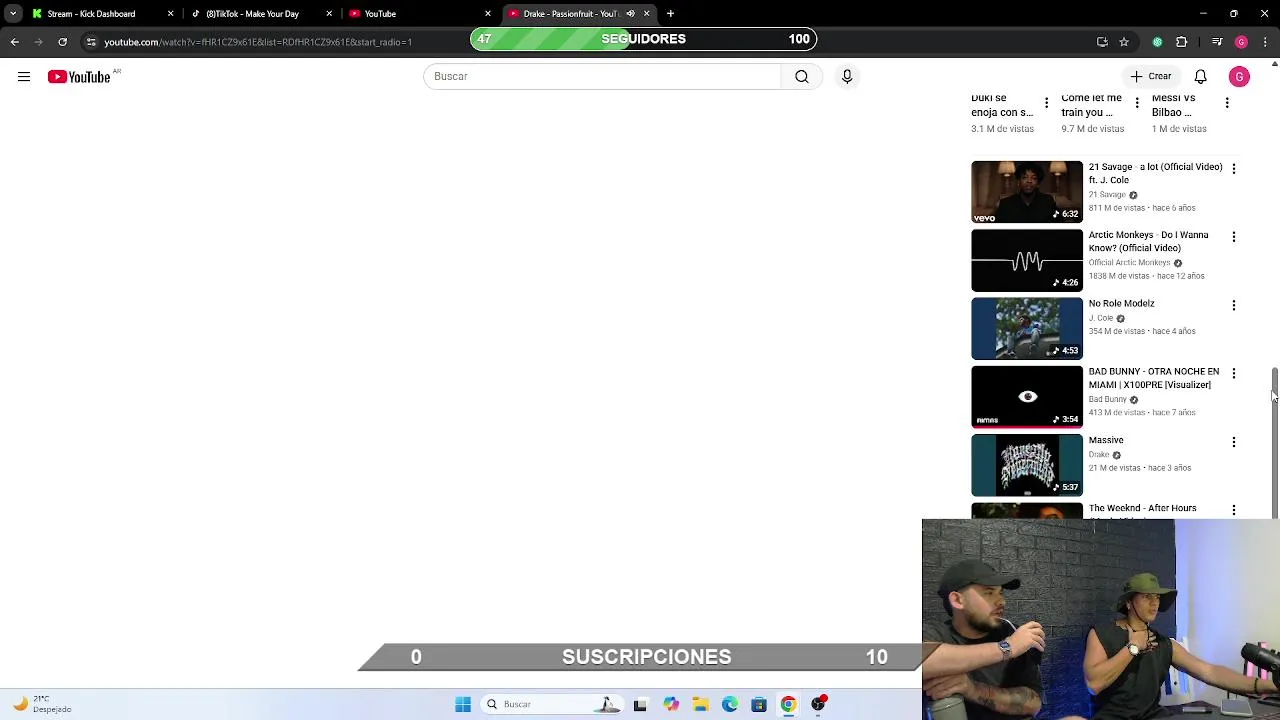Visit Official Arctic Monkeys channel

(x=1129, y=263)
